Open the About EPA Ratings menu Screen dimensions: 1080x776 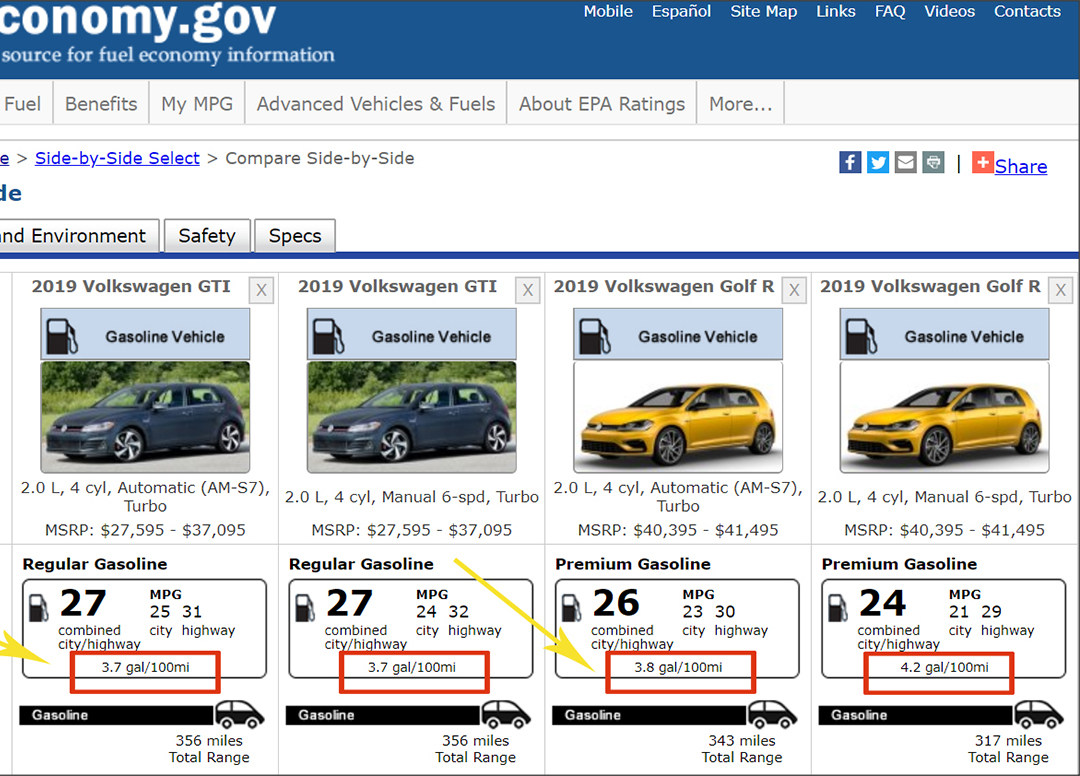[602, 104]
